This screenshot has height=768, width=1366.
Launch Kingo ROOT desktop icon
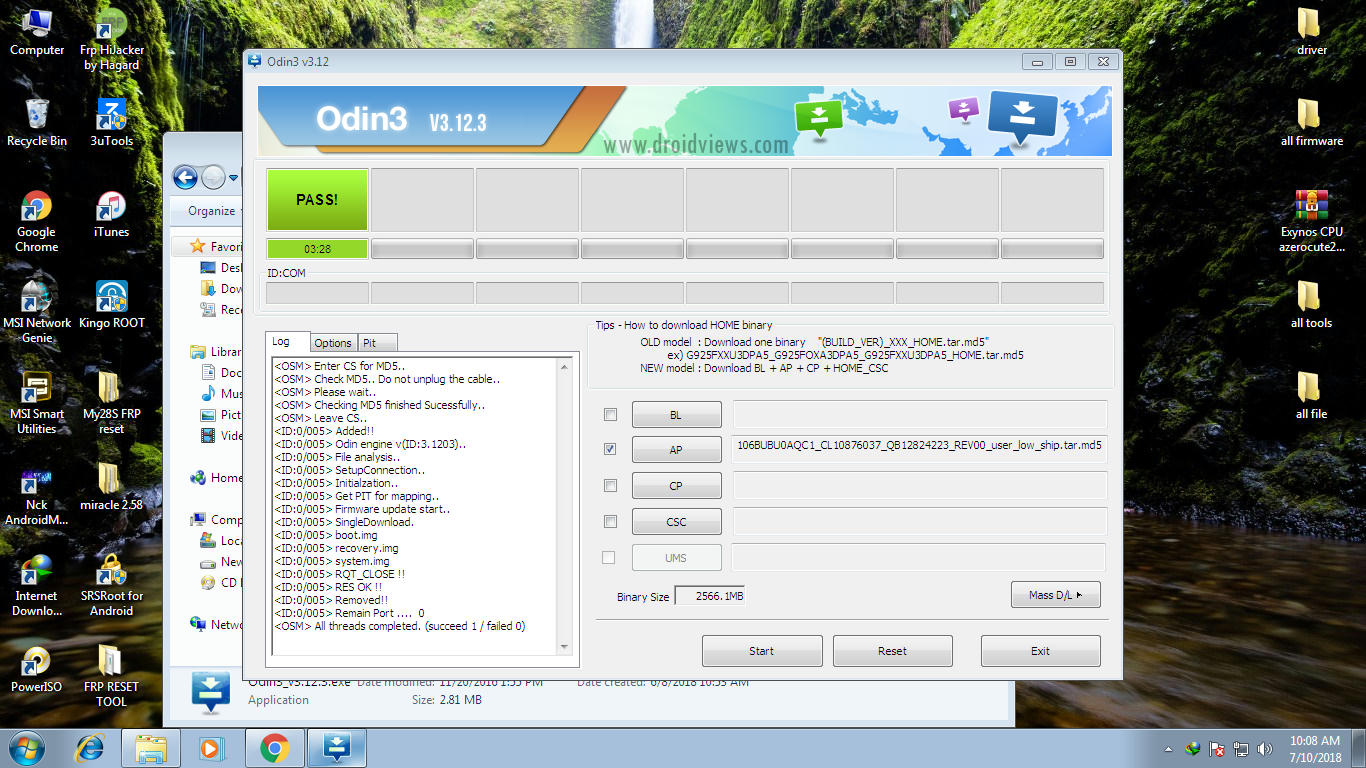point(111,305)
